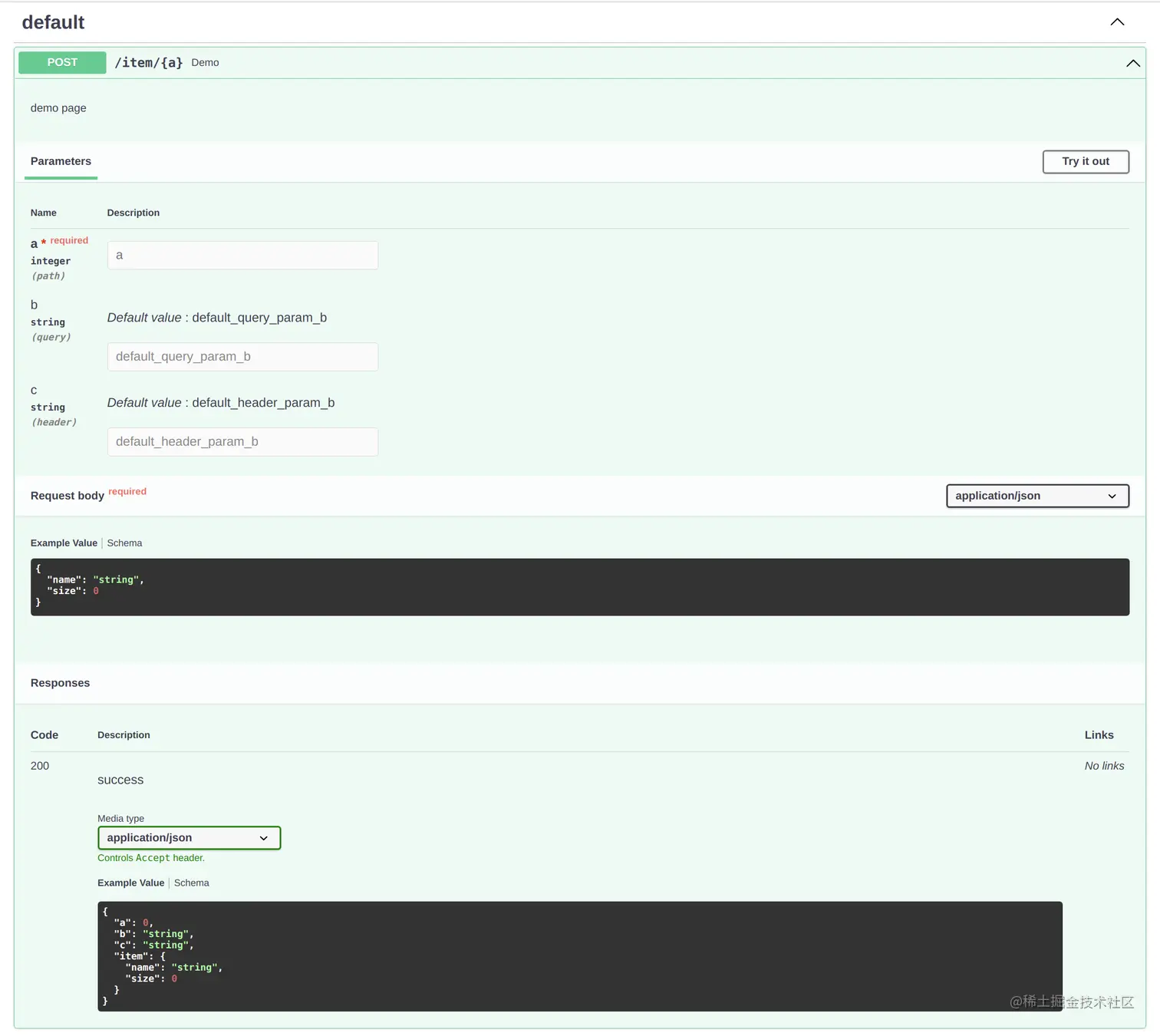
Task: Select Example Value for the request body
Action: pyautogui.click(x=64, y=543)
